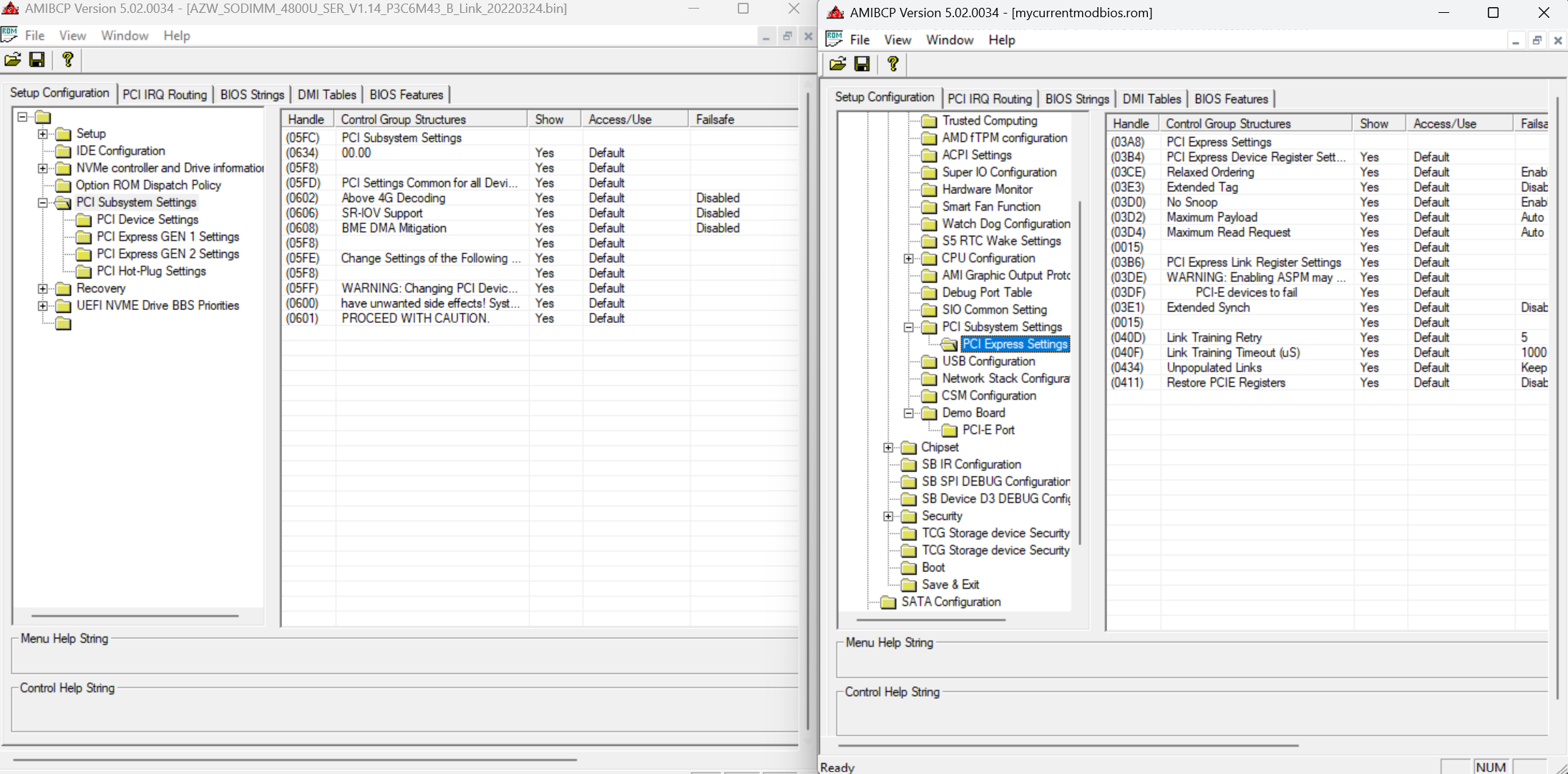1568x774 pixels.
Task: Click the Failsafe column header in left table
Action: tap(743, 120)
